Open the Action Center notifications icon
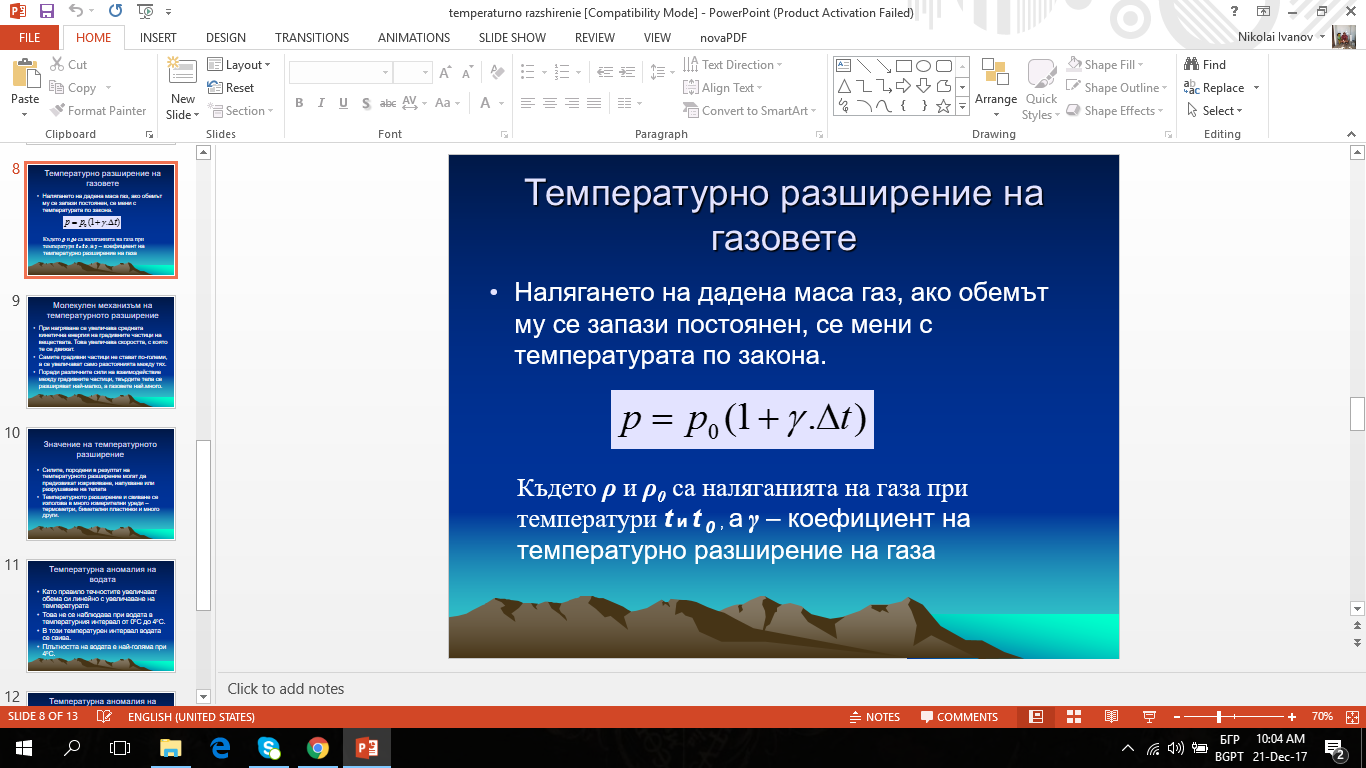This screenshot has width=1366, height=768. [1334, 747]
